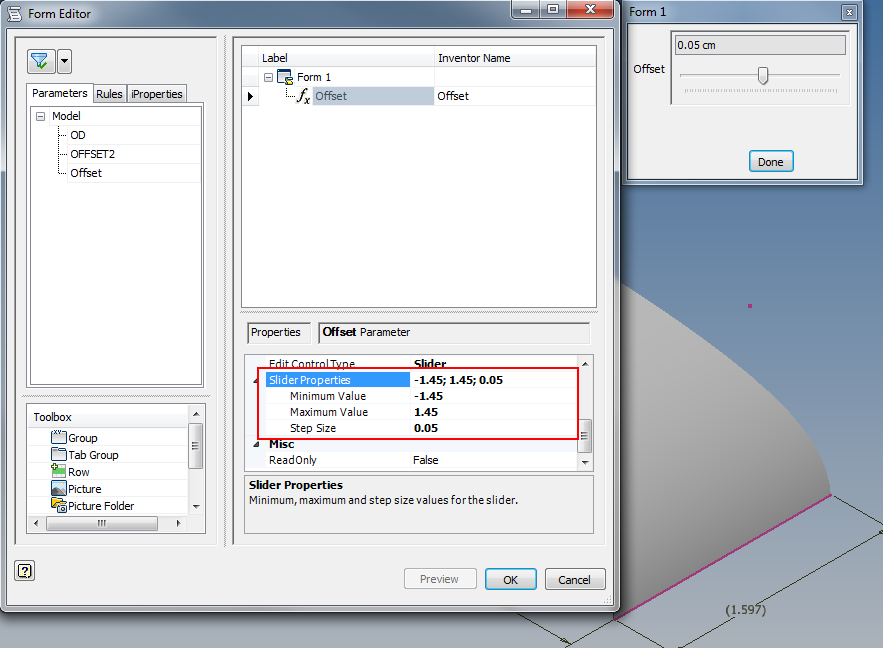
Task: Select the OD parameter
Action: tap(78, 135)
